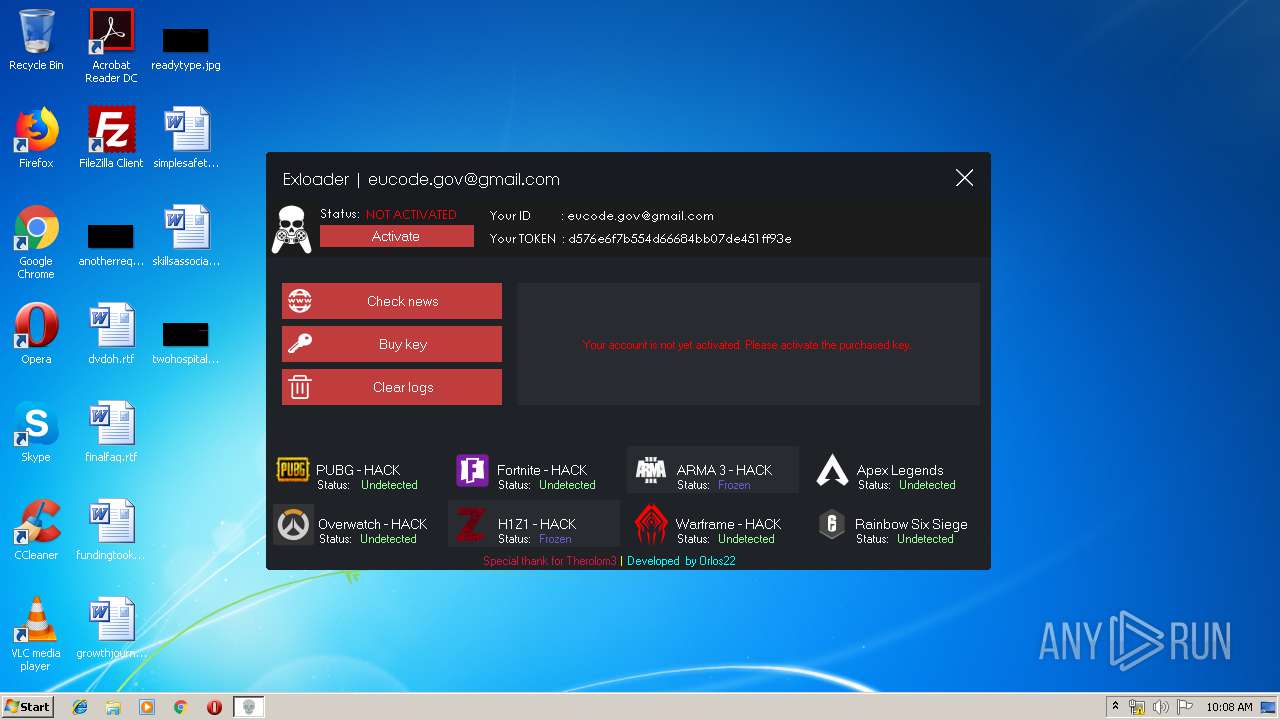Click 'Special thank for Therolom3' text

coord(550,561)
